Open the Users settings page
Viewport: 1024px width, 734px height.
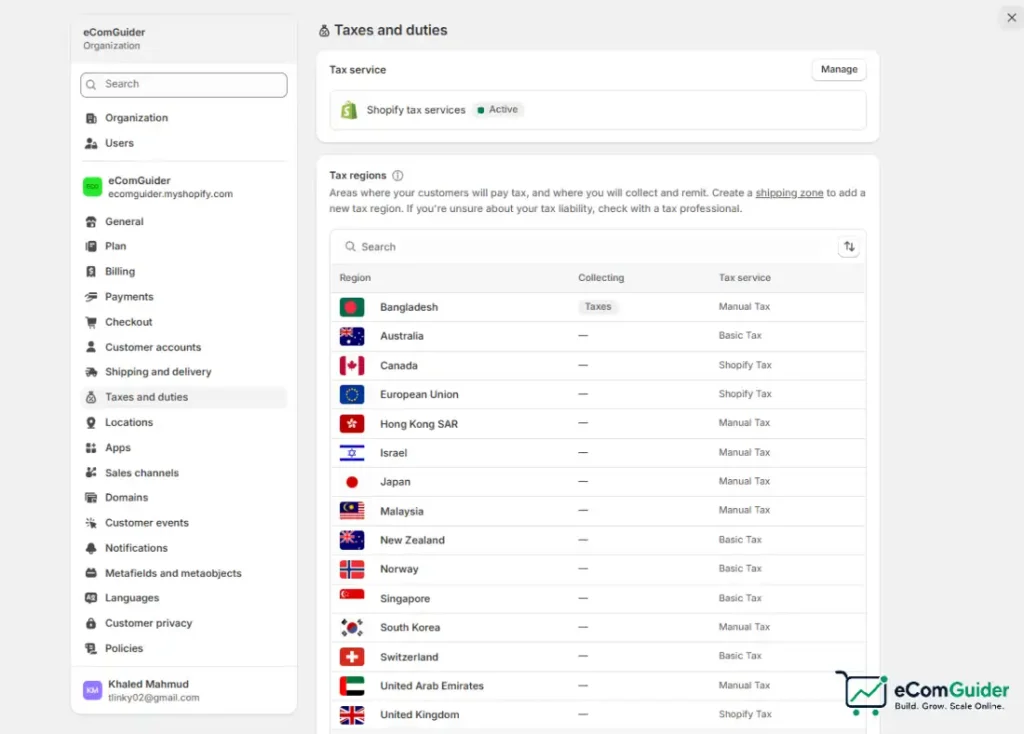click(x=184, y=143)
